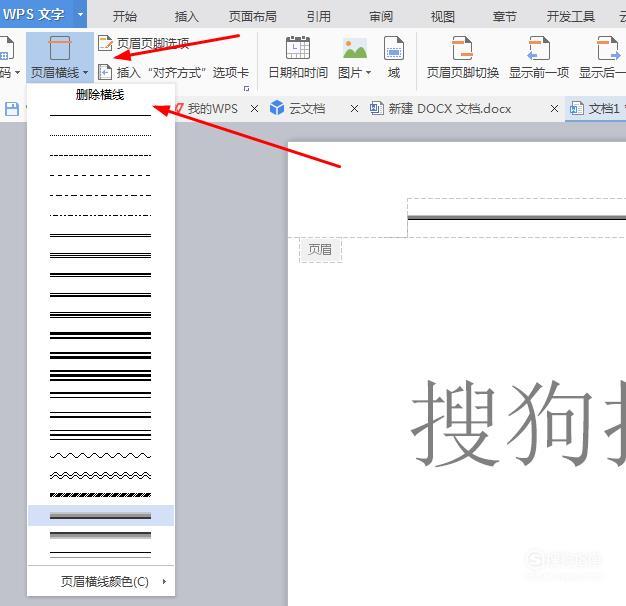Close the 新建 DOCX 文档.docx tab
Screen dimensions: 626x606
[x=554, y=109]
